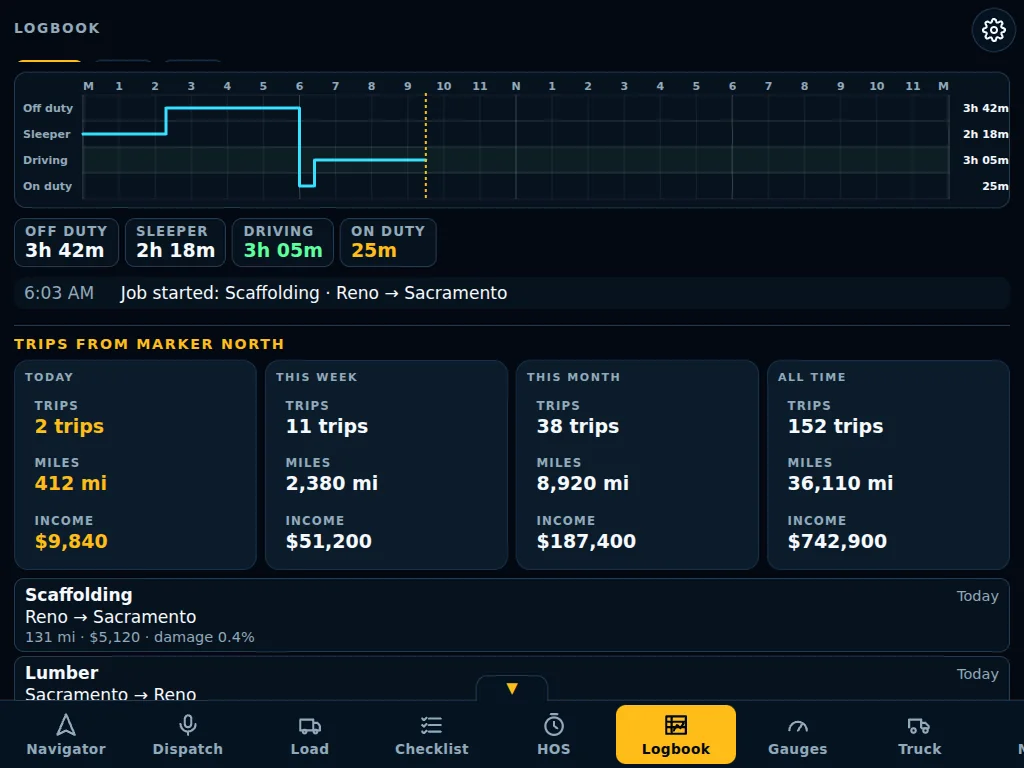The height and width of the screenshot is (768, 1024).
Task: Open the HOS timer tab
Action: point(554,734)
